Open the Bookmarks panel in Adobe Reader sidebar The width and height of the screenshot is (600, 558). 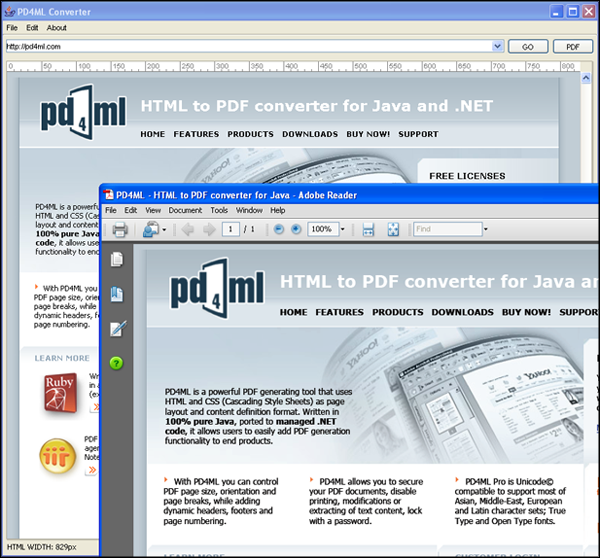pyautogui.click(x=117, y=295)
